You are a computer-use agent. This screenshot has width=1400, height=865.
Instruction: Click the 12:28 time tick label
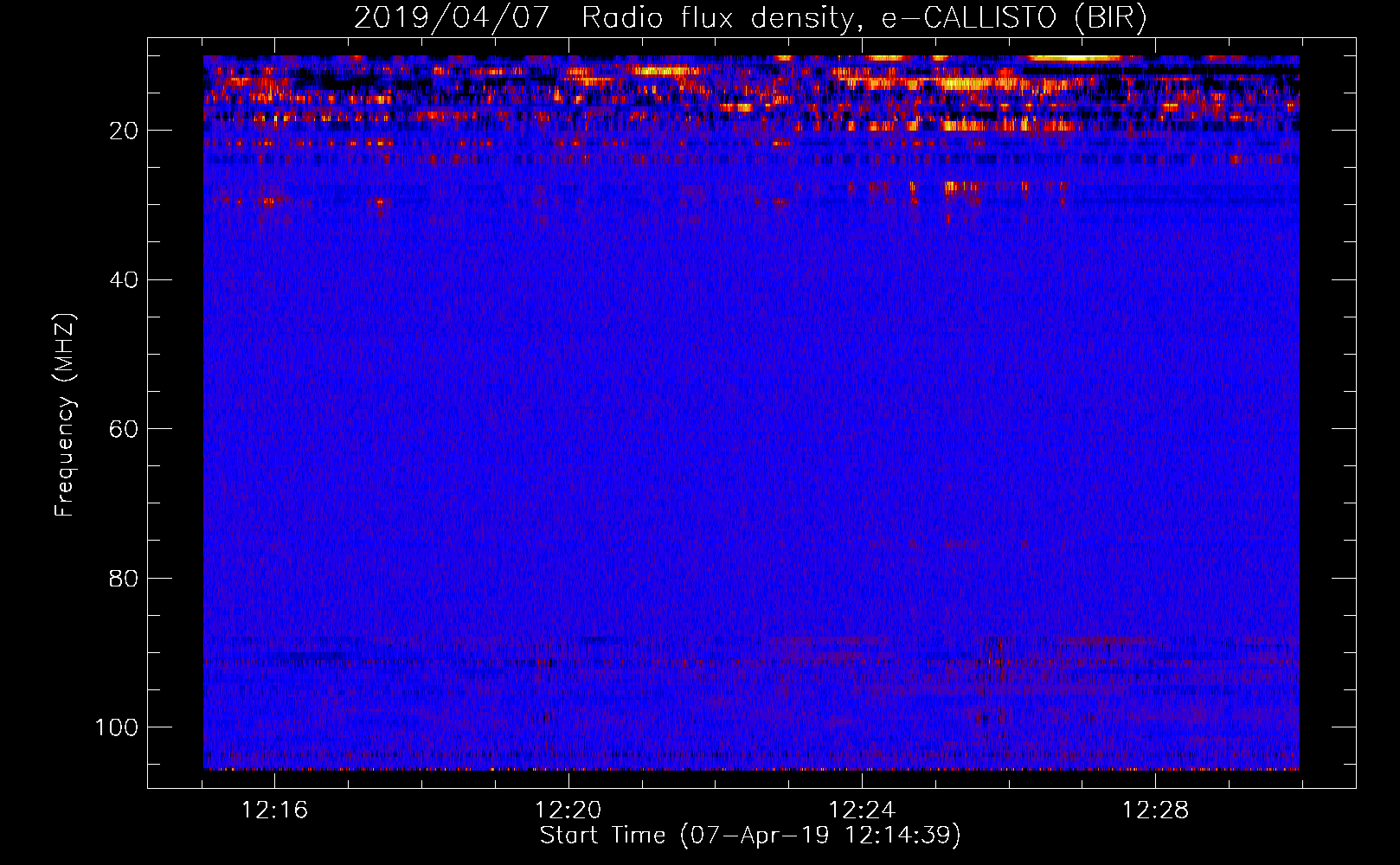tap(1156, 811)
